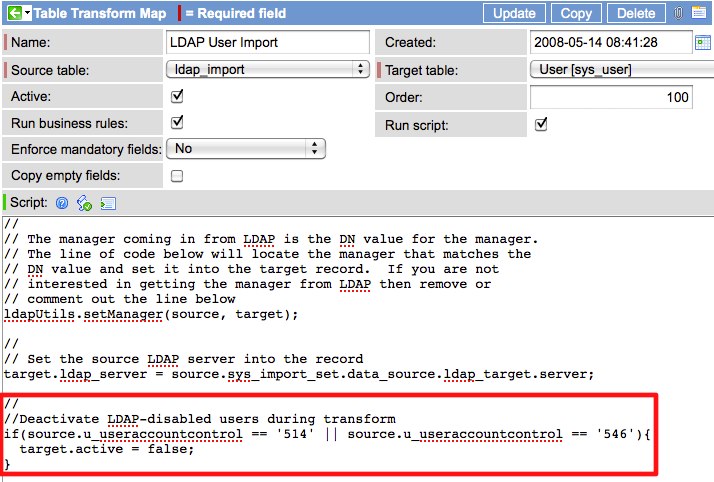
Task: Expand the Enforce mandatory fields dropdown
Action: click(x=246, y=149)
